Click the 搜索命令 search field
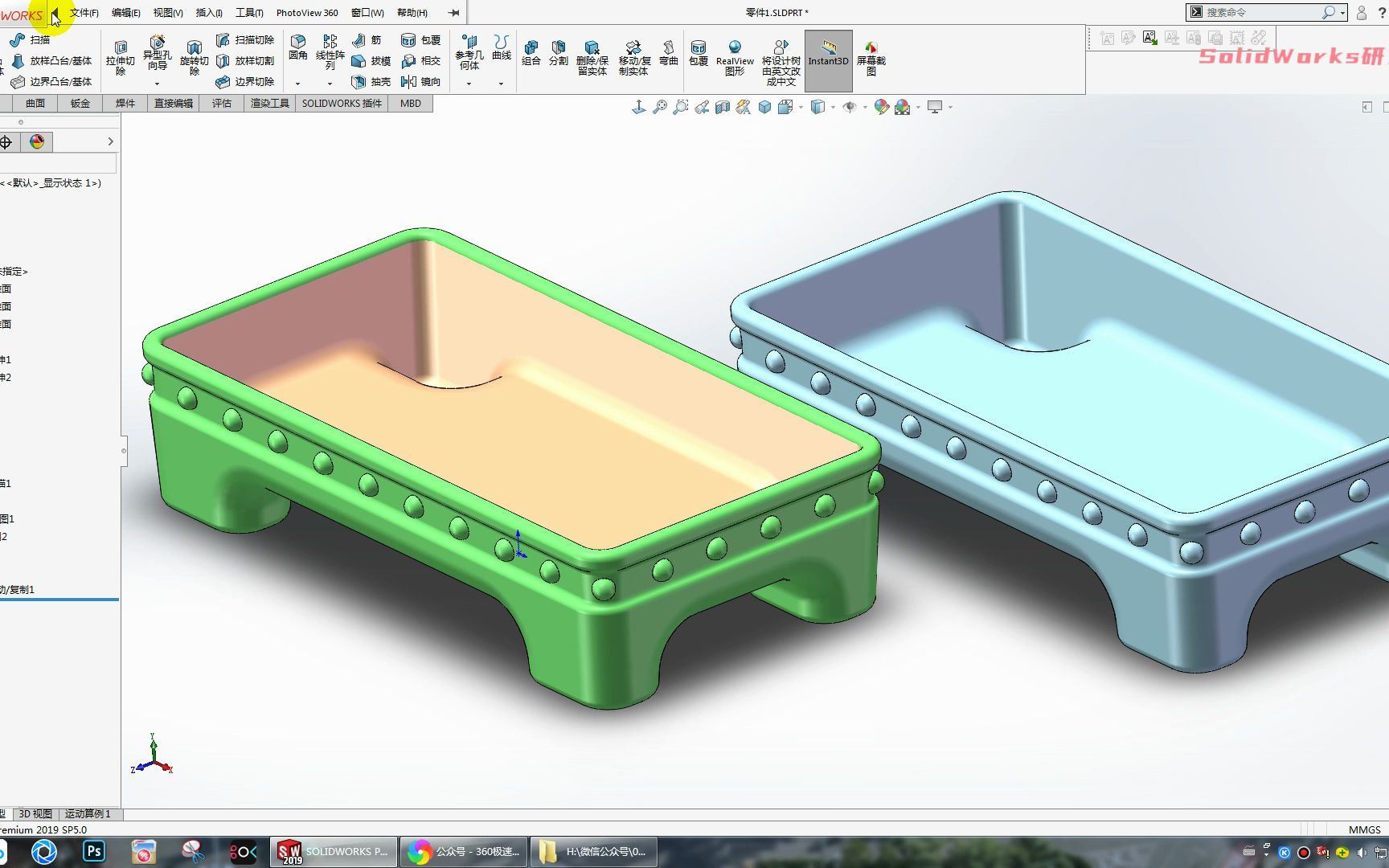Viewport: 1389px width, 868px height. tap(1262, 13)
